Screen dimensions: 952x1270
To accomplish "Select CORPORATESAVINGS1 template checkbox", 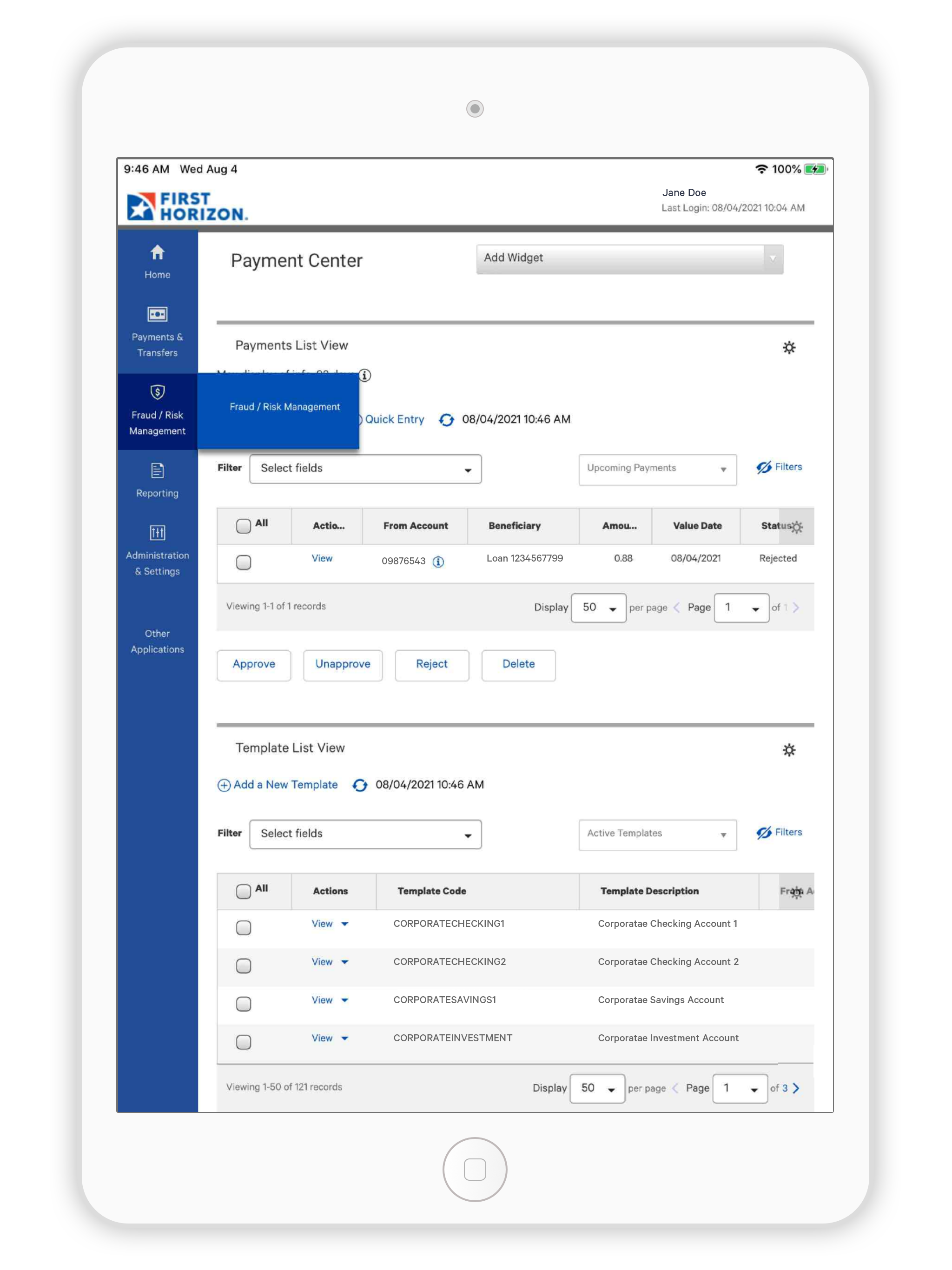I will tap(244, 1004).
